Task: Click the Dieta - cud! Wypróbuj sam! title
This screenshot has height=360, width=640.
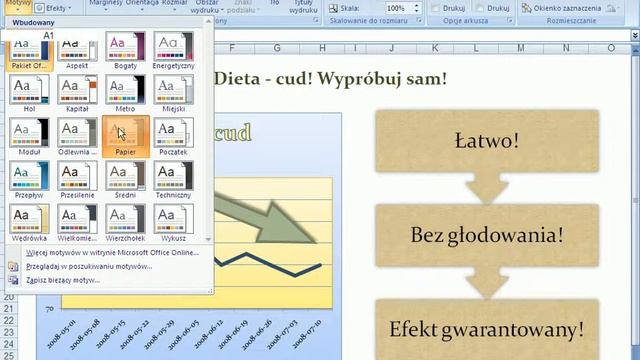Action: point(330,78)
